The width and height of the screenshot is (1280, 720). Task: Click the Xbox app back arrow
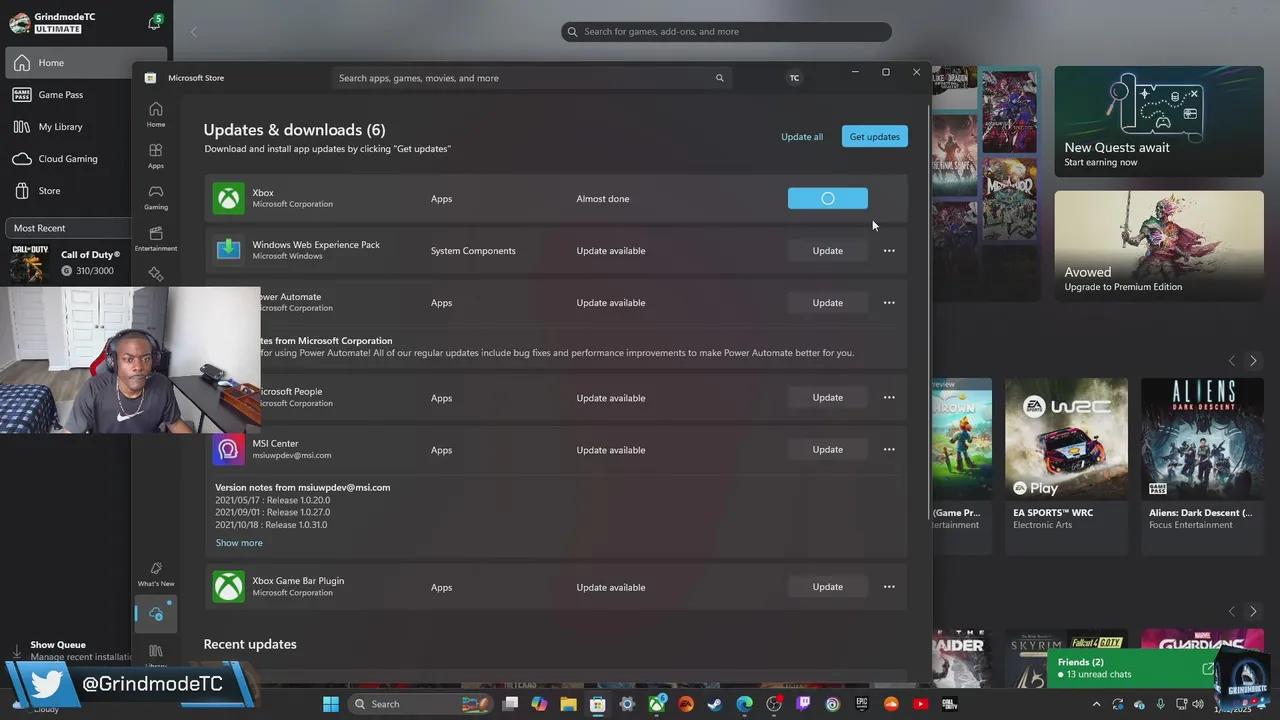(194, 32)
